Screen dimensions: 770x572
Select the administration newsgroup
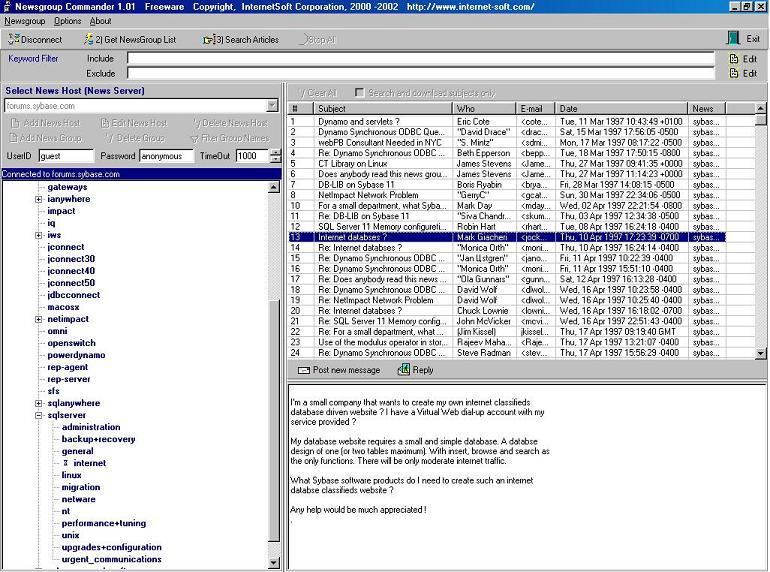[91, 427]
